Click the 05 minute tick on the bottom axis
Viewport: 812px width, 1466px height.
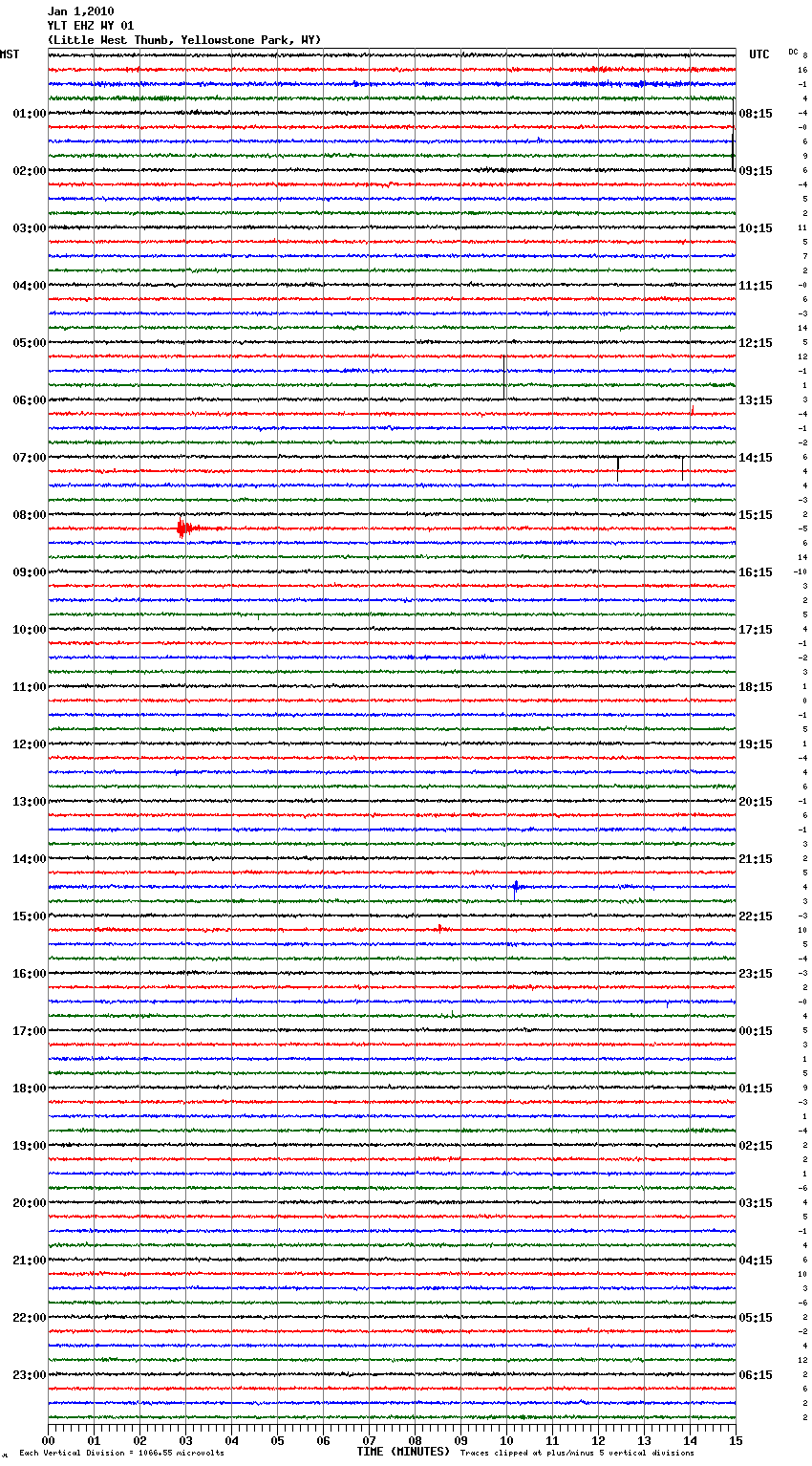tap(277, 1441)
